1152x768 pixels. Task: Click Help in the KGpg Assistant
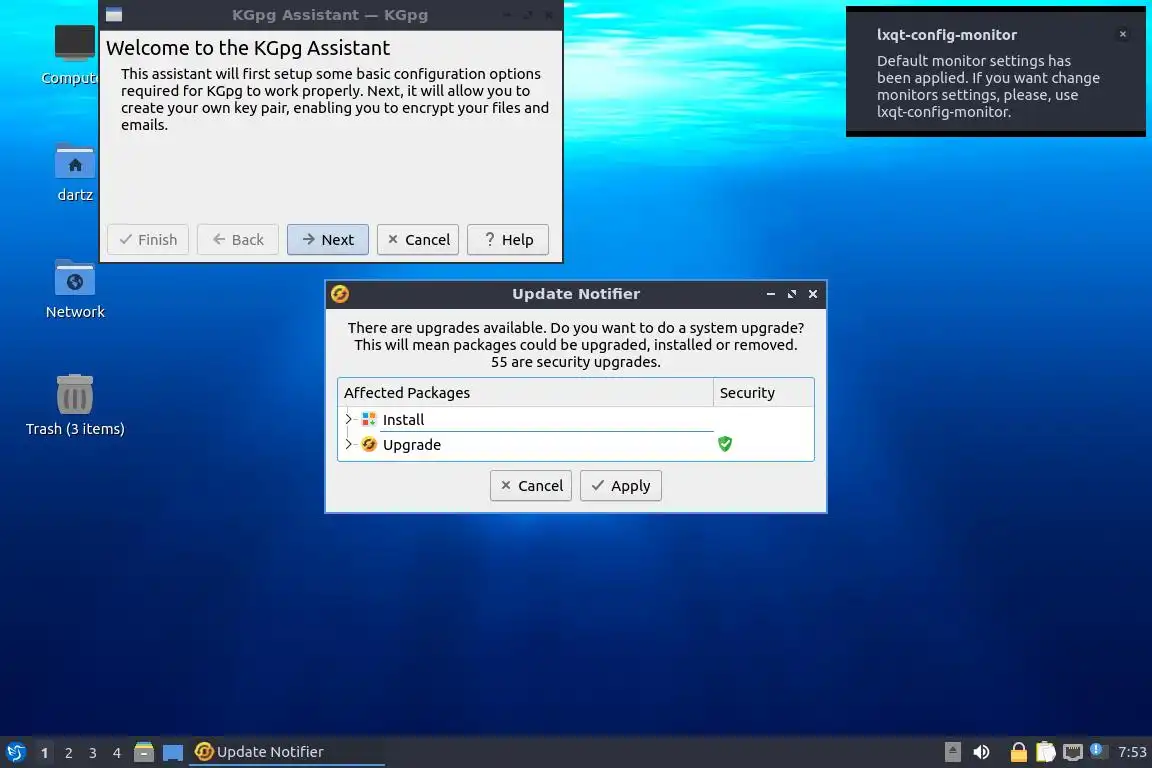point(508,240)
